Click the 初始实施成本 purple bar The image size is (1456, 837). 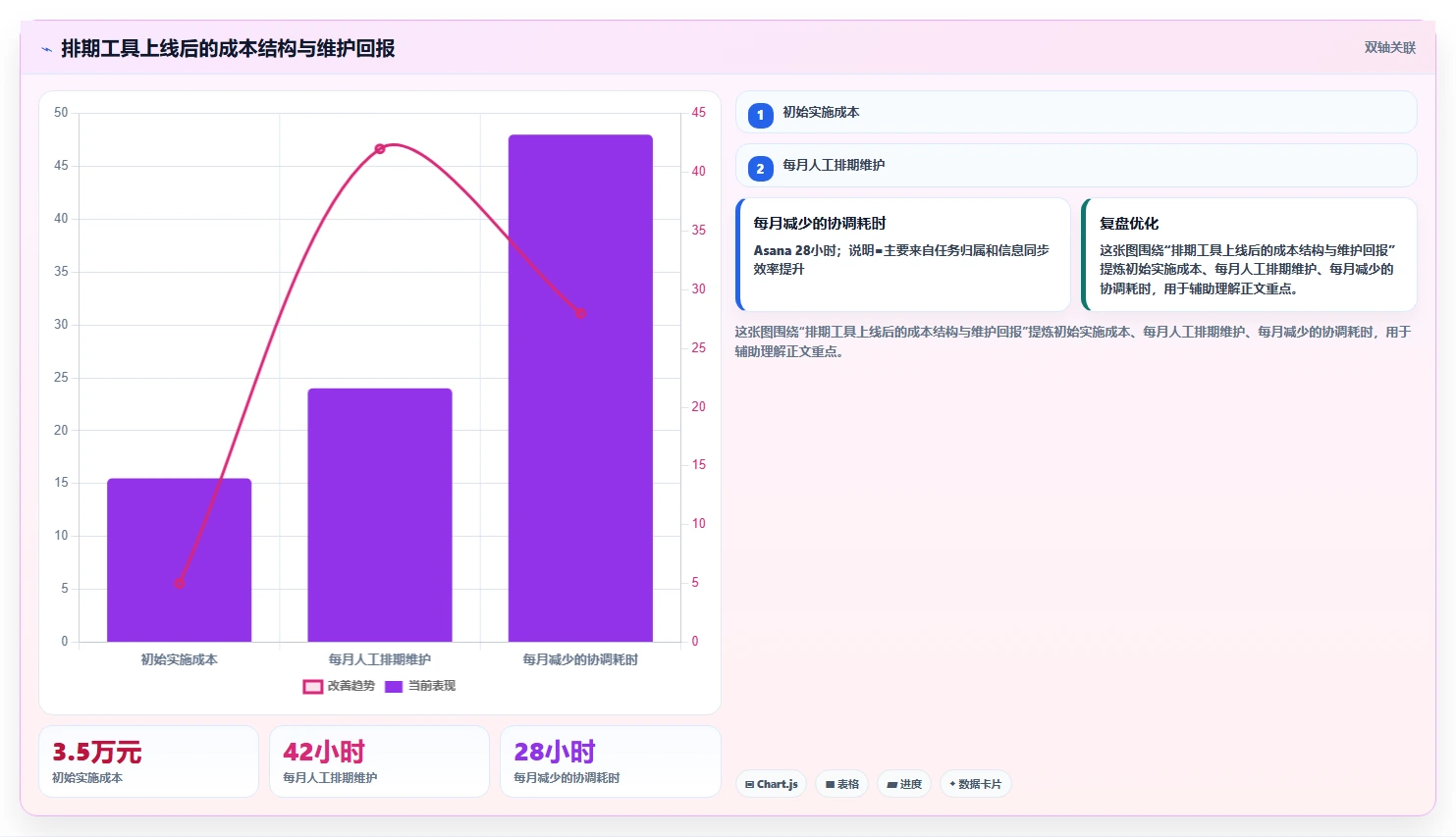pyautogui.click(x=180, y=560)
